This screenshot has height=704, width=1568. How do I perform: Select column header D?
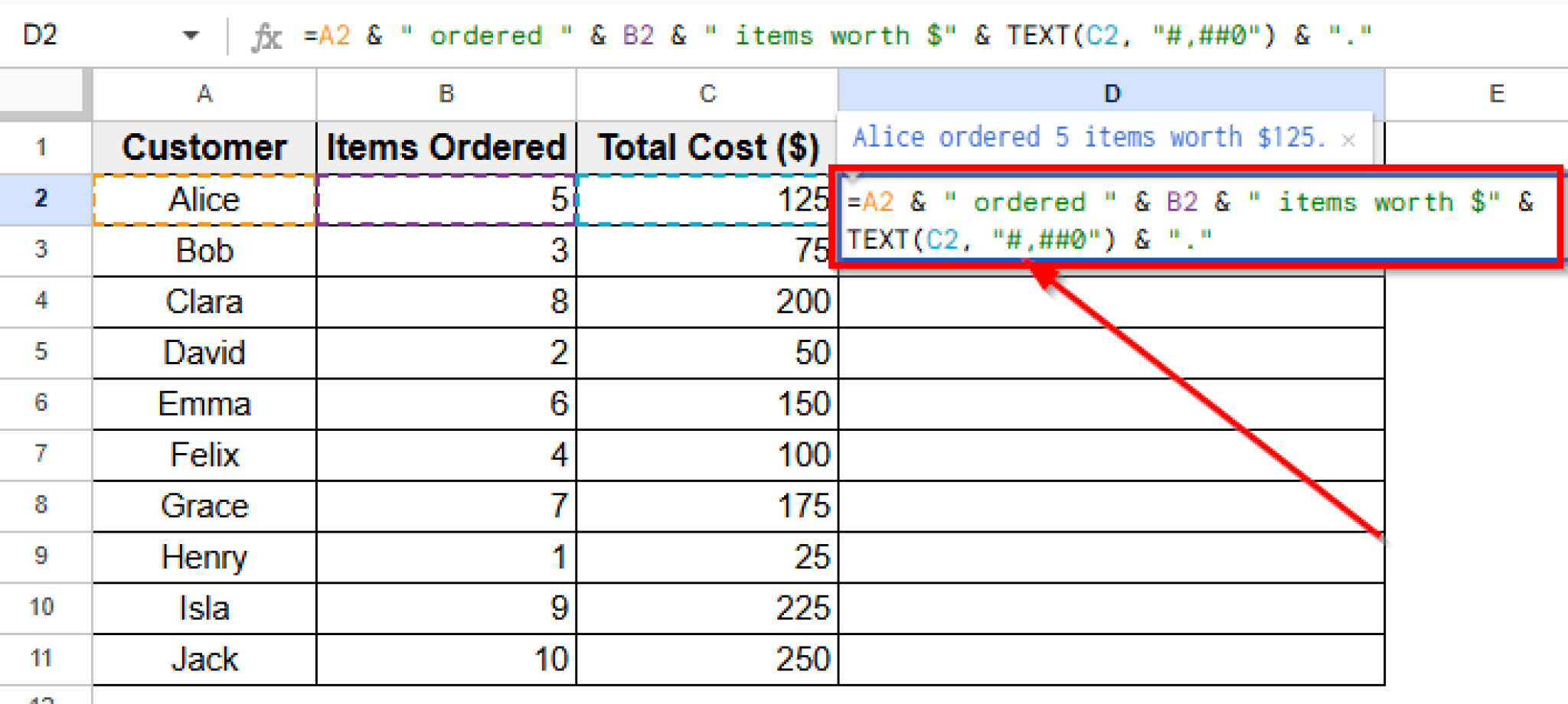pyautogui.click(x=1112, y=93)
